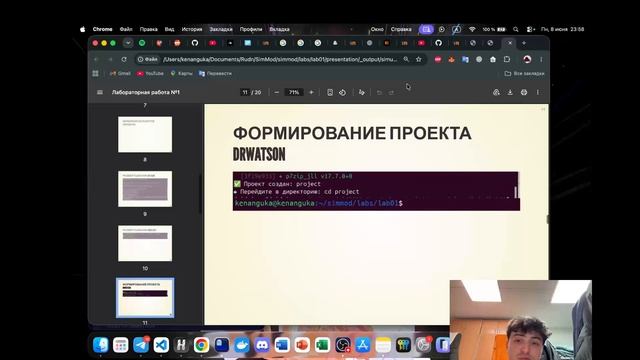640x360 pixels.
Task: Open the site info 'Файл' chip
Action: [x=148, y=59]
